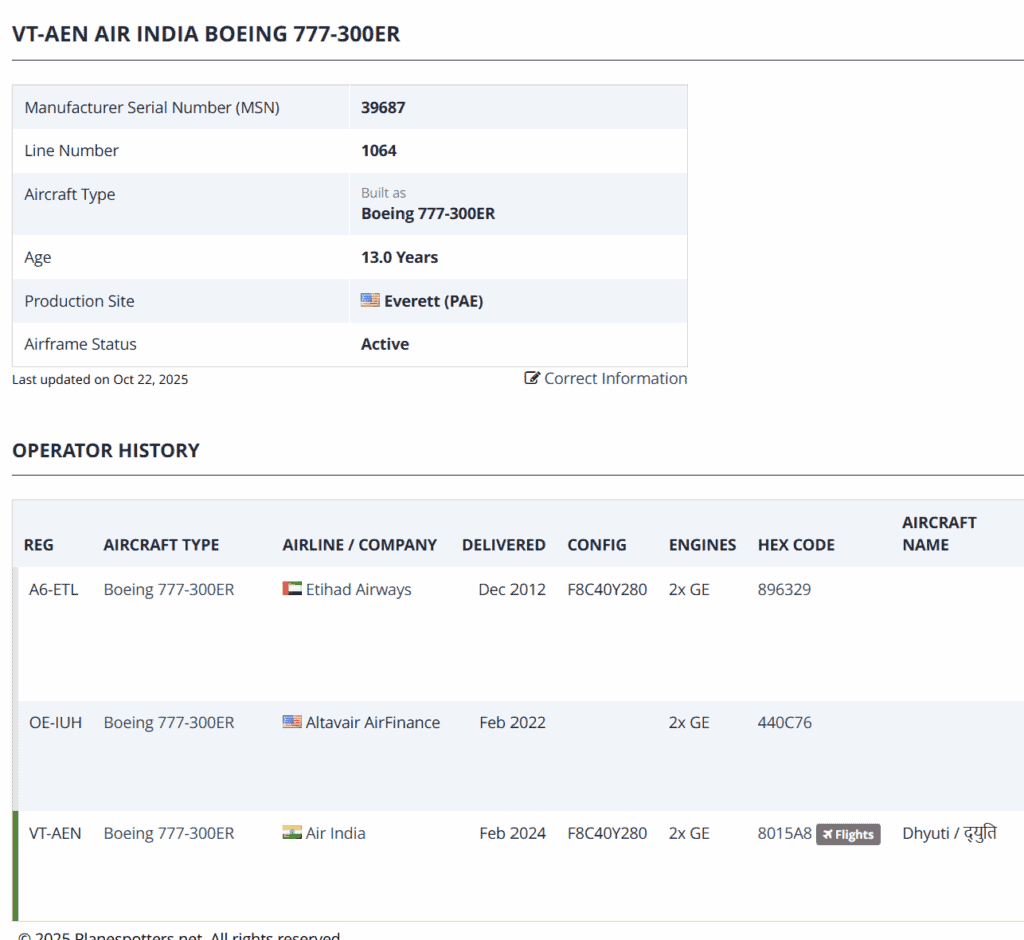Viewport: 1024px width, 940px height.
Task: Click registration A6-ETL in operator history
Action: coord(53,589)
